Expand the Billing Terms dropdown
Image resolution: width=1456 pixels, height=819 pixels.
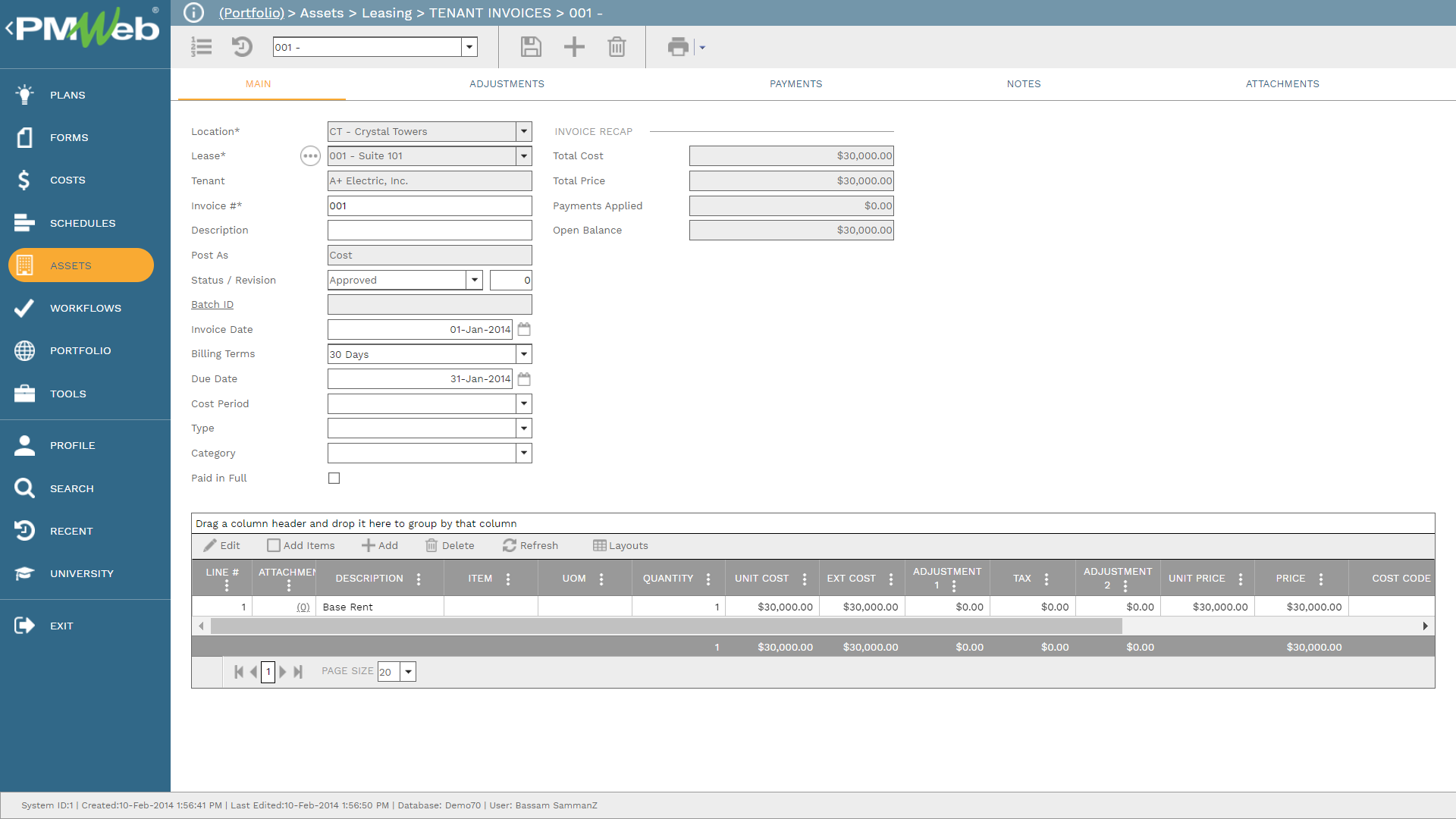pyautogui.click(x=523, y=354)
